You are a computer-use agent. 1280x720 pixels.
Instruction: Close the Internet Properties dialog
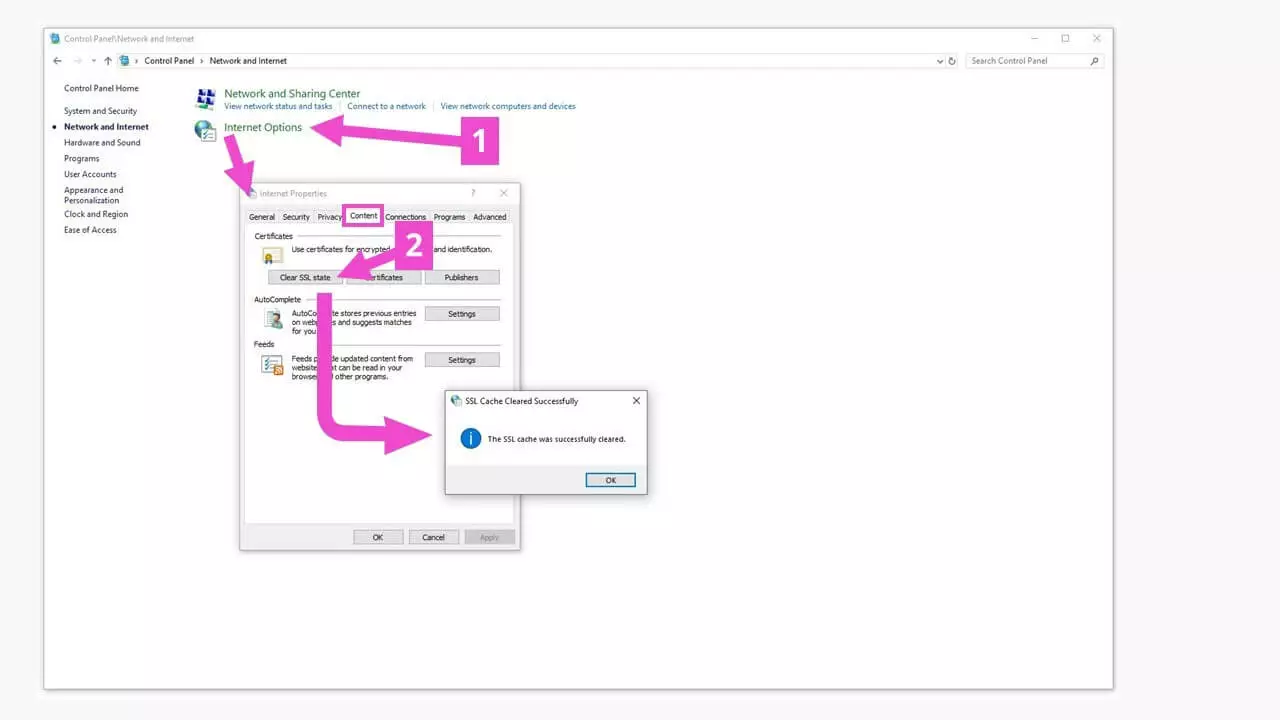coord(504,193)
